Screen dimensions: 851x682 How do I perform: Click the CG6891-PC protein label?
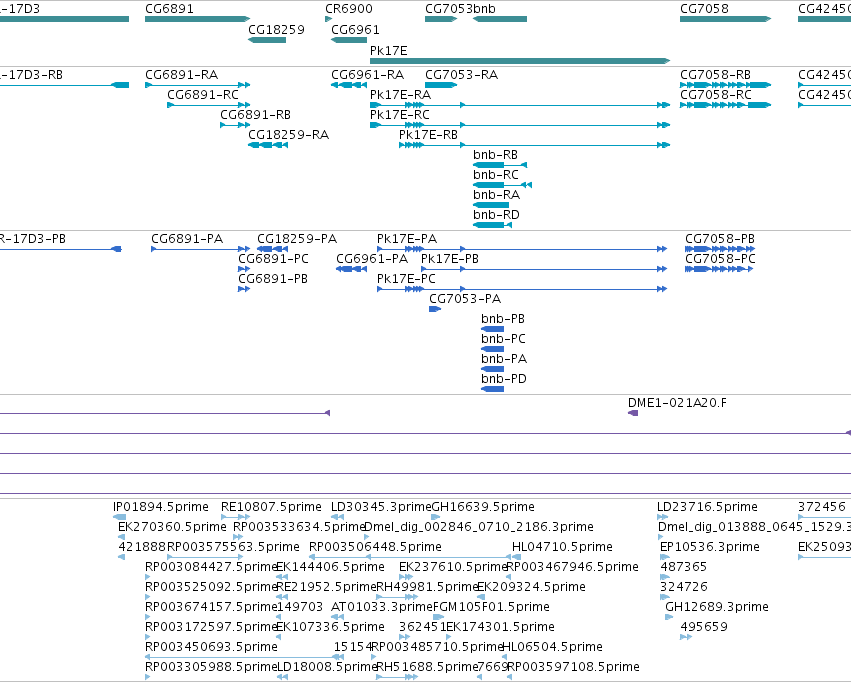click(274, 259)
